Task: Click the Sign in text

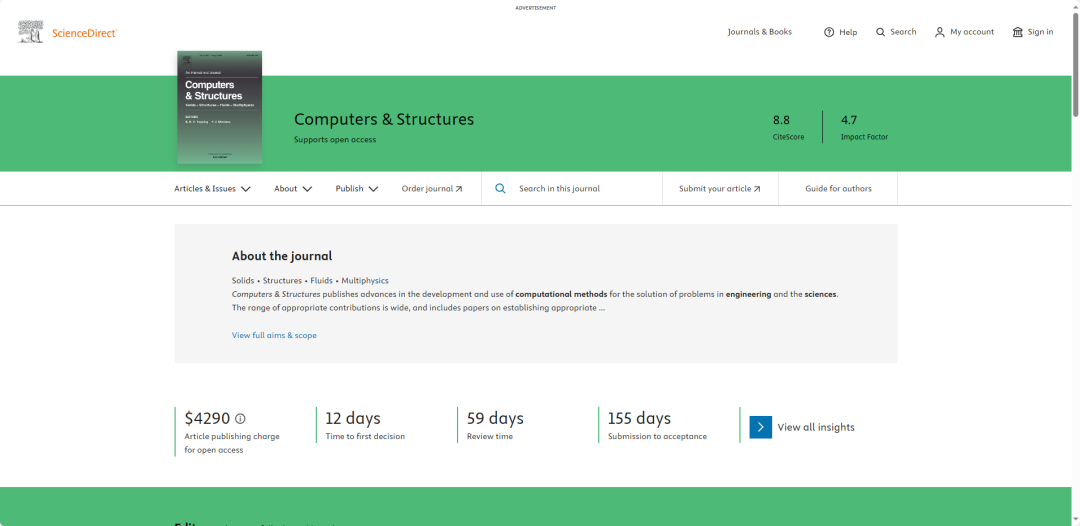Action: tap(1040, 32)
